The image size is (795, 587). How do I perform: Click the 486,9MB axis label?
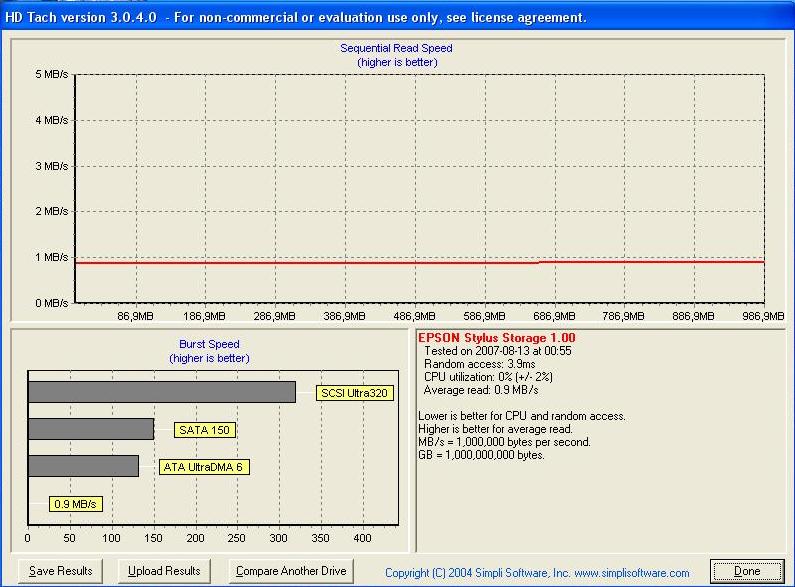coord(414,316)
